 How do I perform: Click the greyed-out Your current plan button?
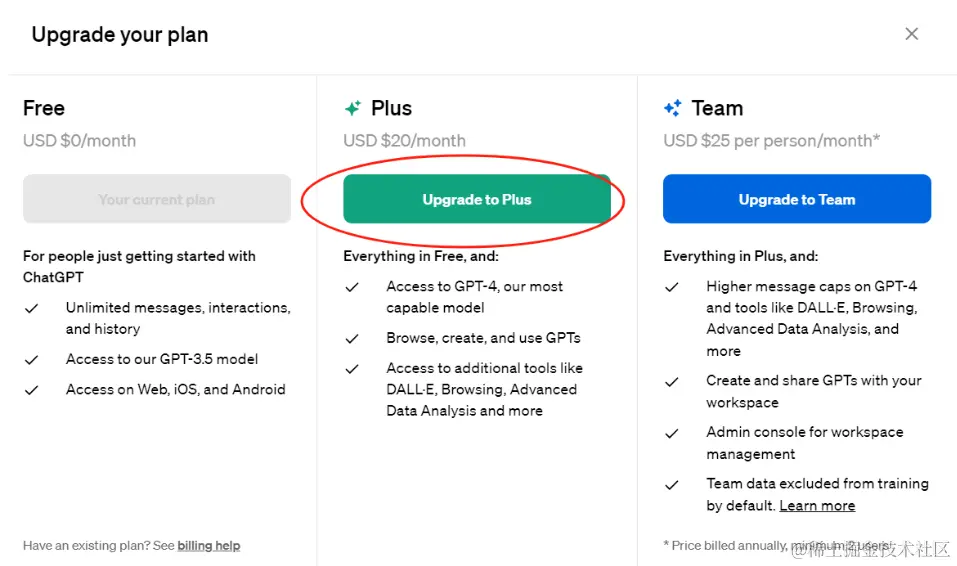157,199
